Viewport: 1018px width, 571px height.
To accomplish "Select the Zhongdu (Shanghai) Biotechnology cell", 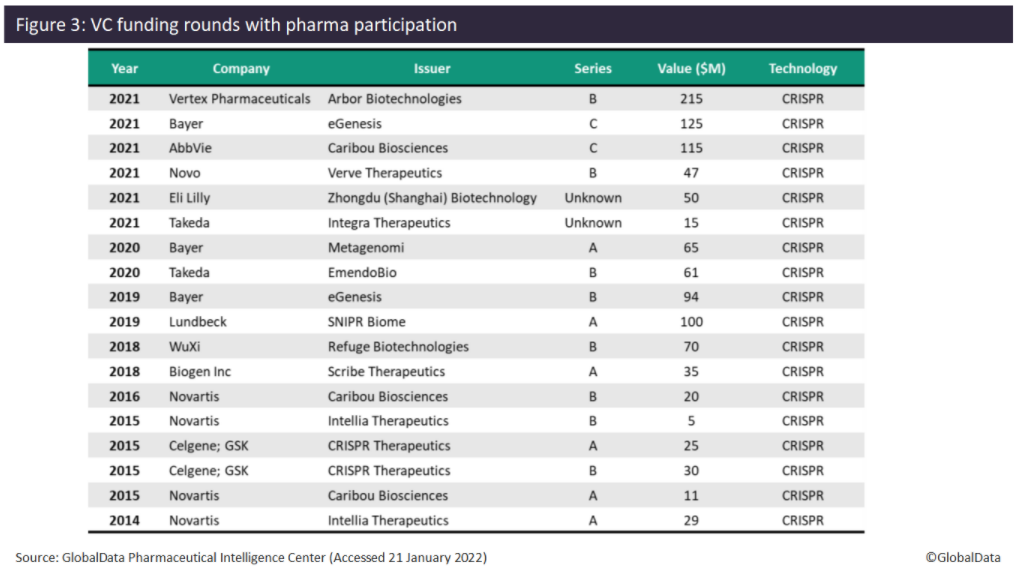I will [x=432, y=198].
